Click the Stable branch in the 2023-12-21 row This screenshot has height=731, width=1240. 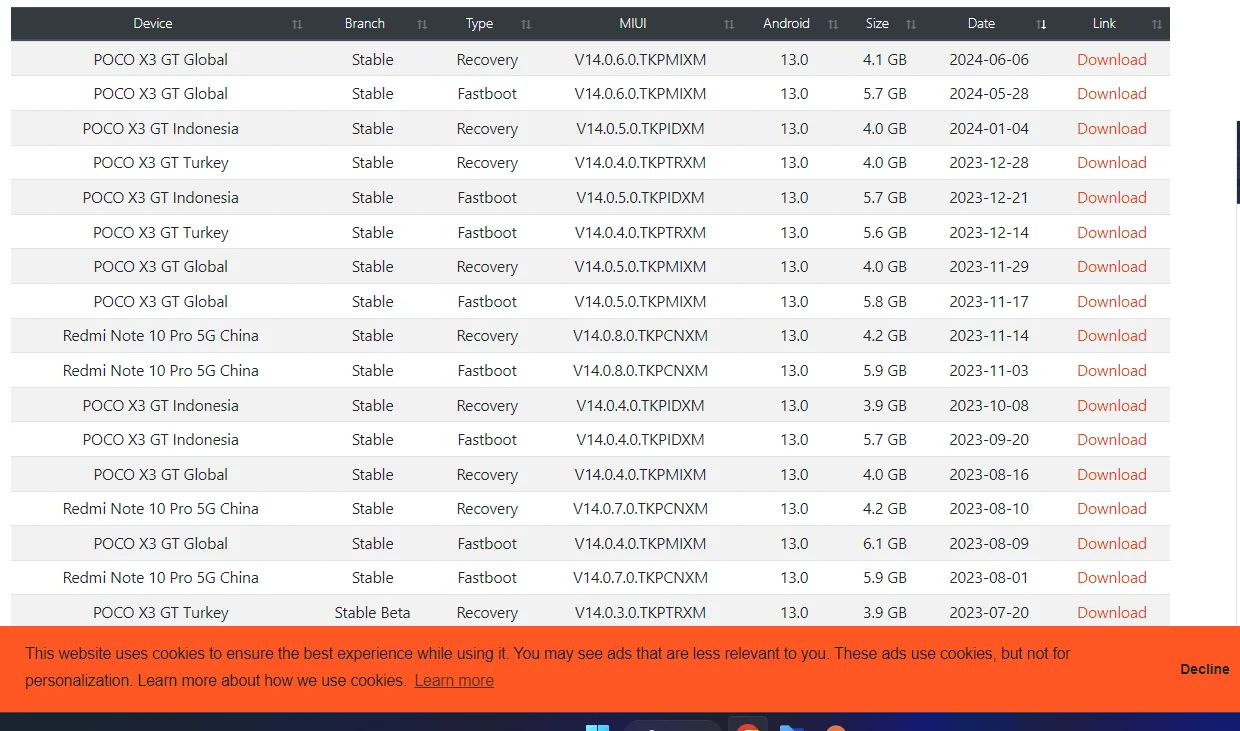coord(372,197)
